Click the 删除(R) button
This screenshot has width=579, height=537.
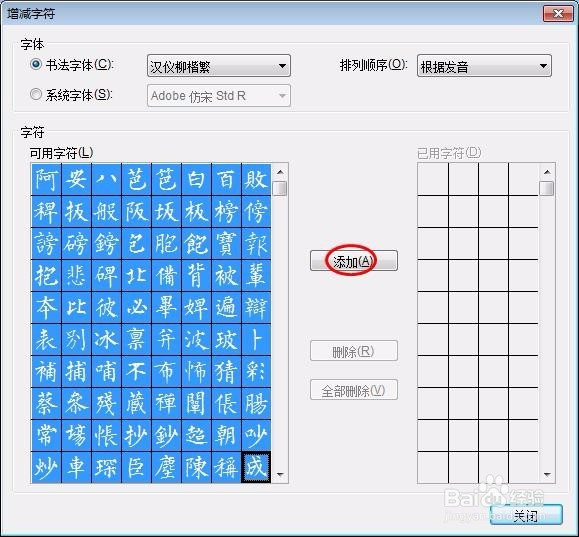tap(354, 351)
